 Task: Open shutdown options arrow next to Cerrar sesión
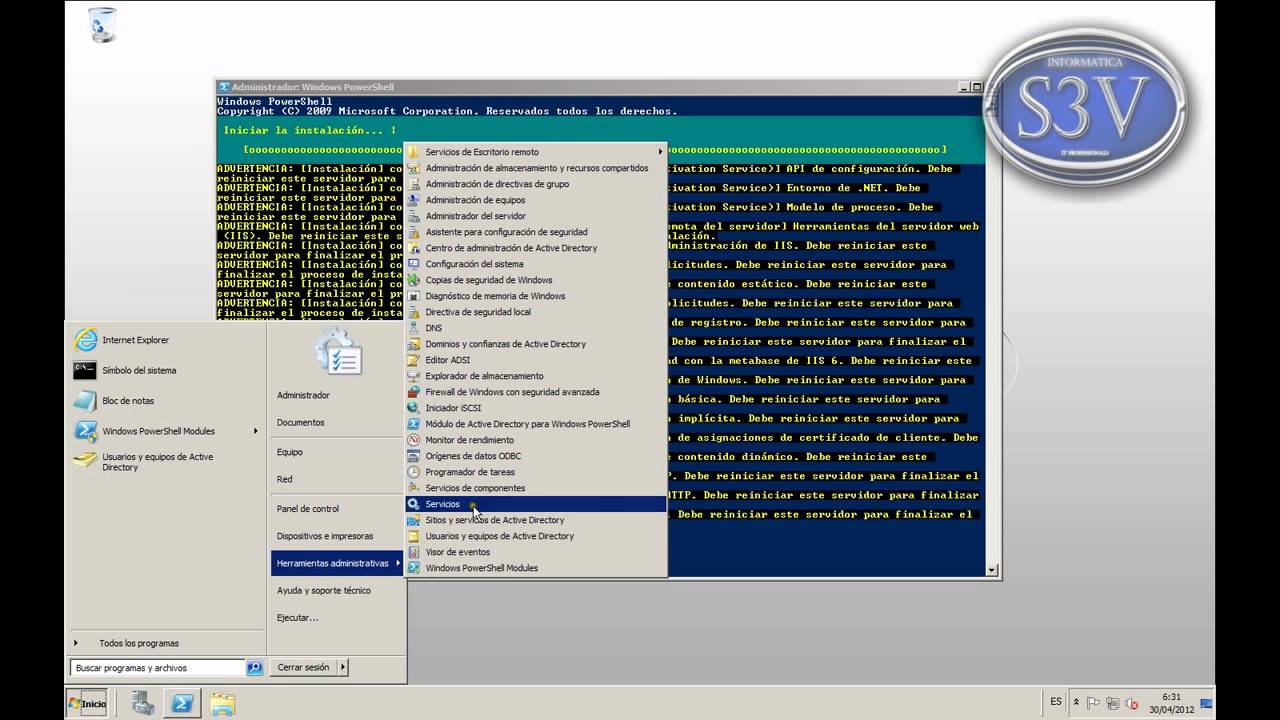pyautogui.click(x=342, y=667)
